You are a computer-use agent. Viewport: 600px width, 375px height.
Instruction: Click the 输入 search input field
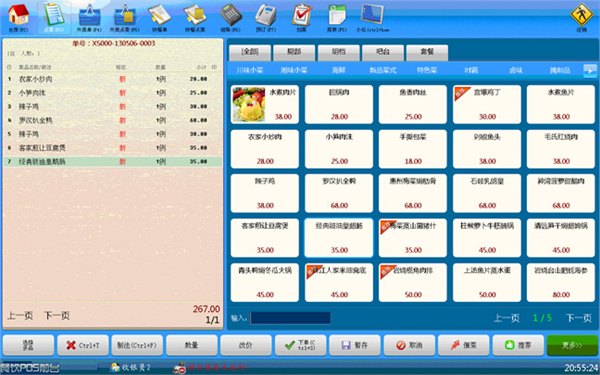(290, 318)
